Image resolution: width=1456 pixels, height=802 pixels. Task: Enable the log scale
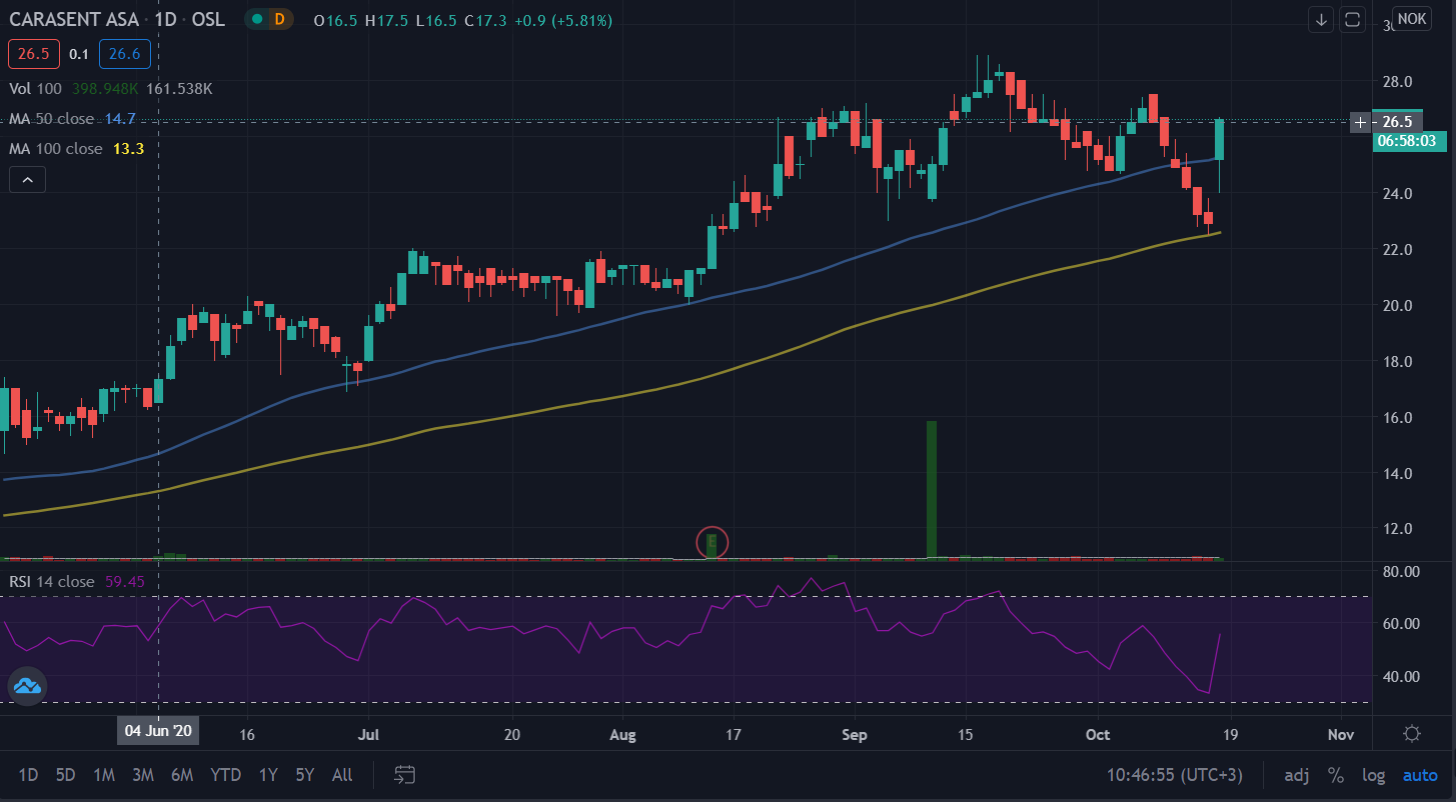[x=1373, y=775]
